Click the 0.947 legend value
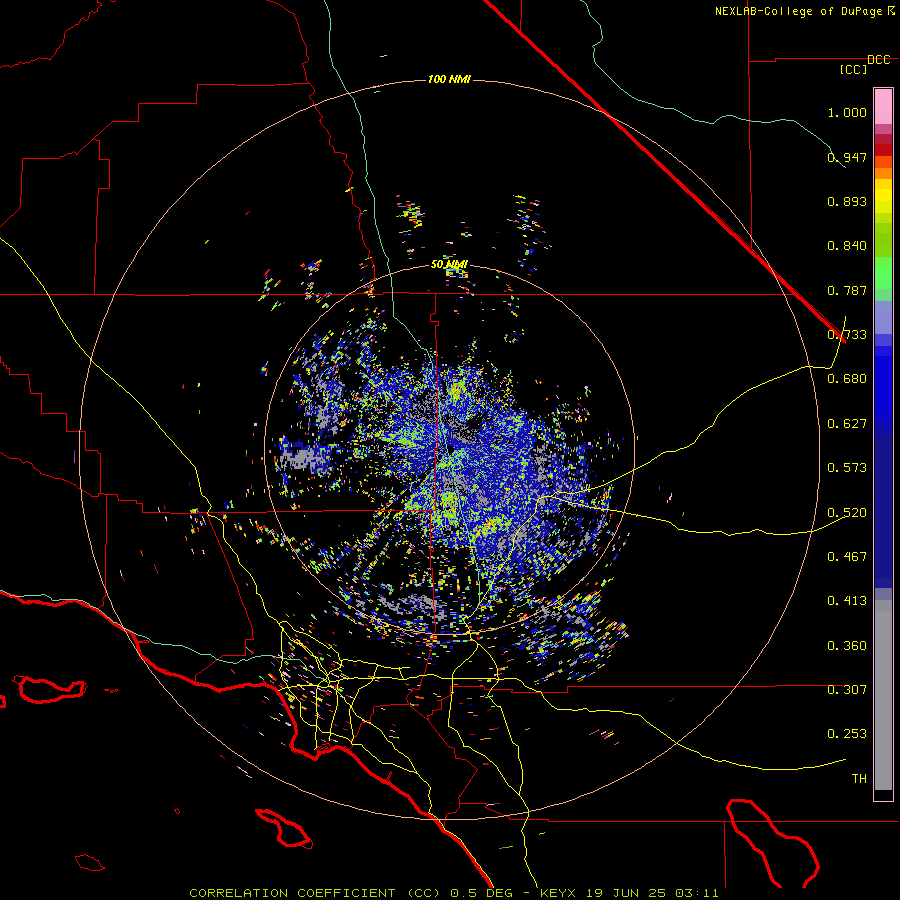 847,157
